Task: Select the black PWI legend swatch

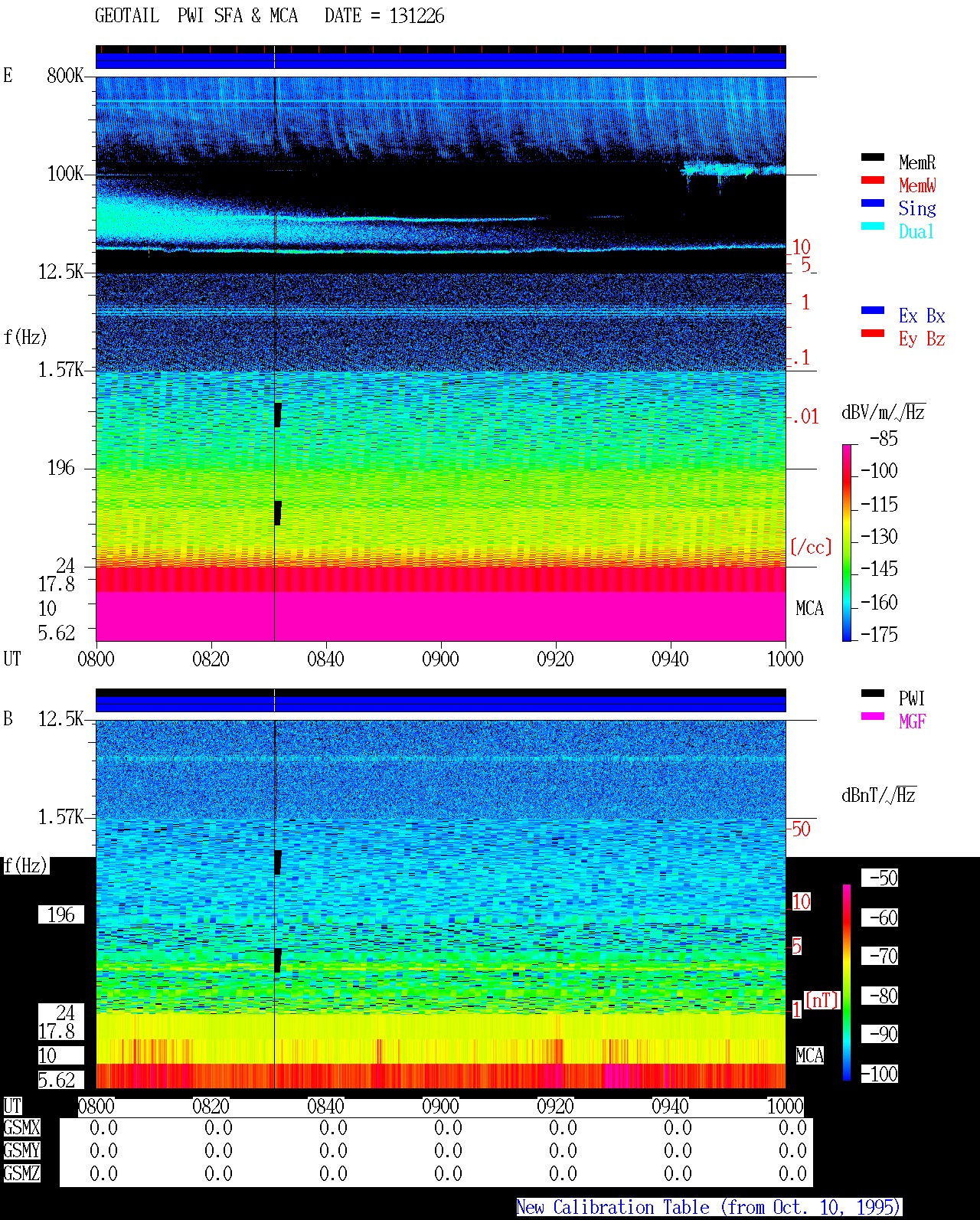Action: point(873,693)
